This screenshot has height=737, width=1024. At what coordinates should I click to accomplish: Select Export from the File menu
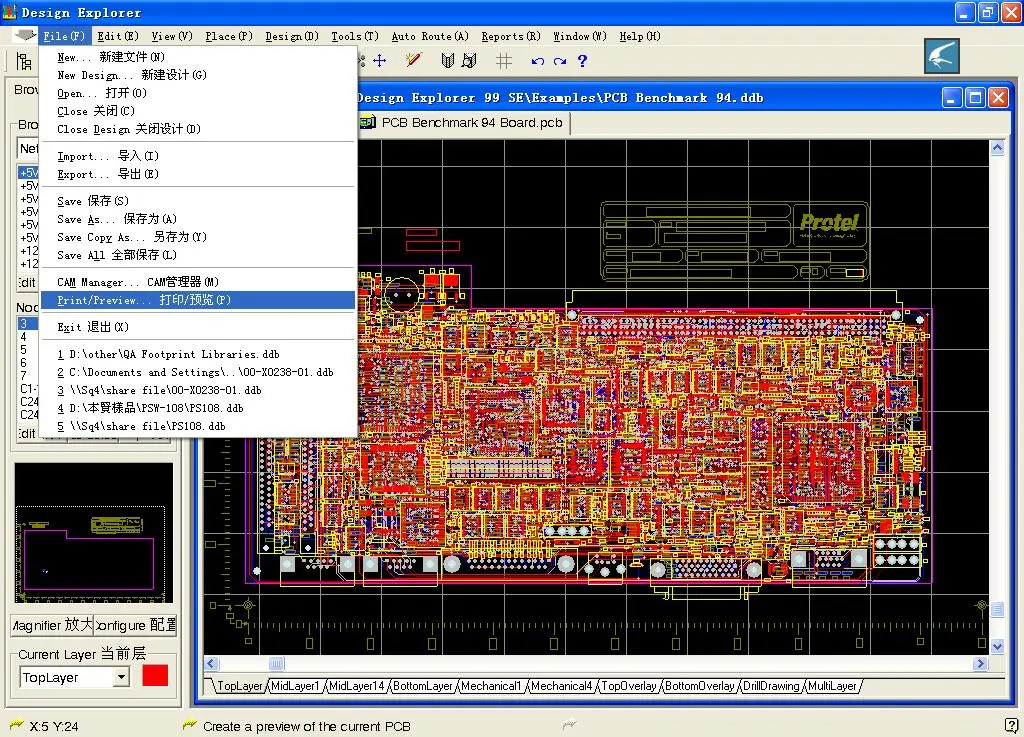pyautogui.click(x=197, y=174)
